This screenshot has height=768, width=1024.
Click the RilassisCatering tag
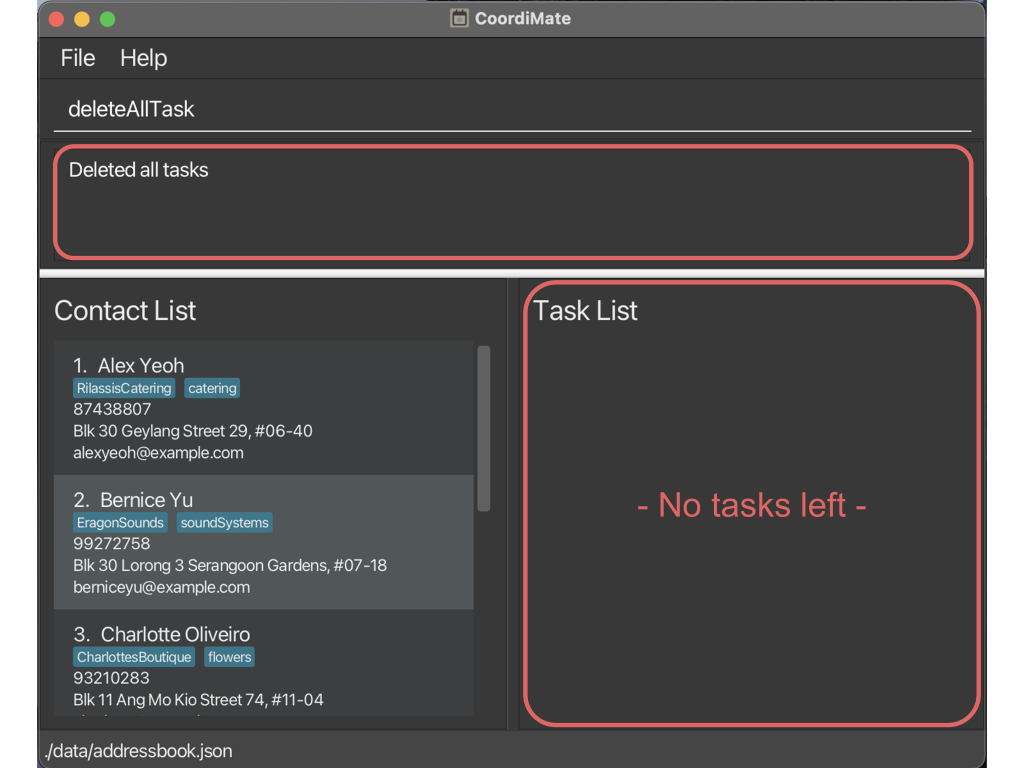(124, 388)
